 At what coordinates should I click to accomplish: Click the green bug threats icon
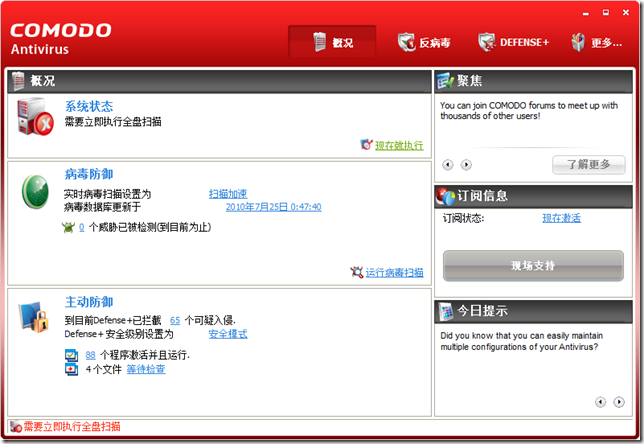[68, 227]
